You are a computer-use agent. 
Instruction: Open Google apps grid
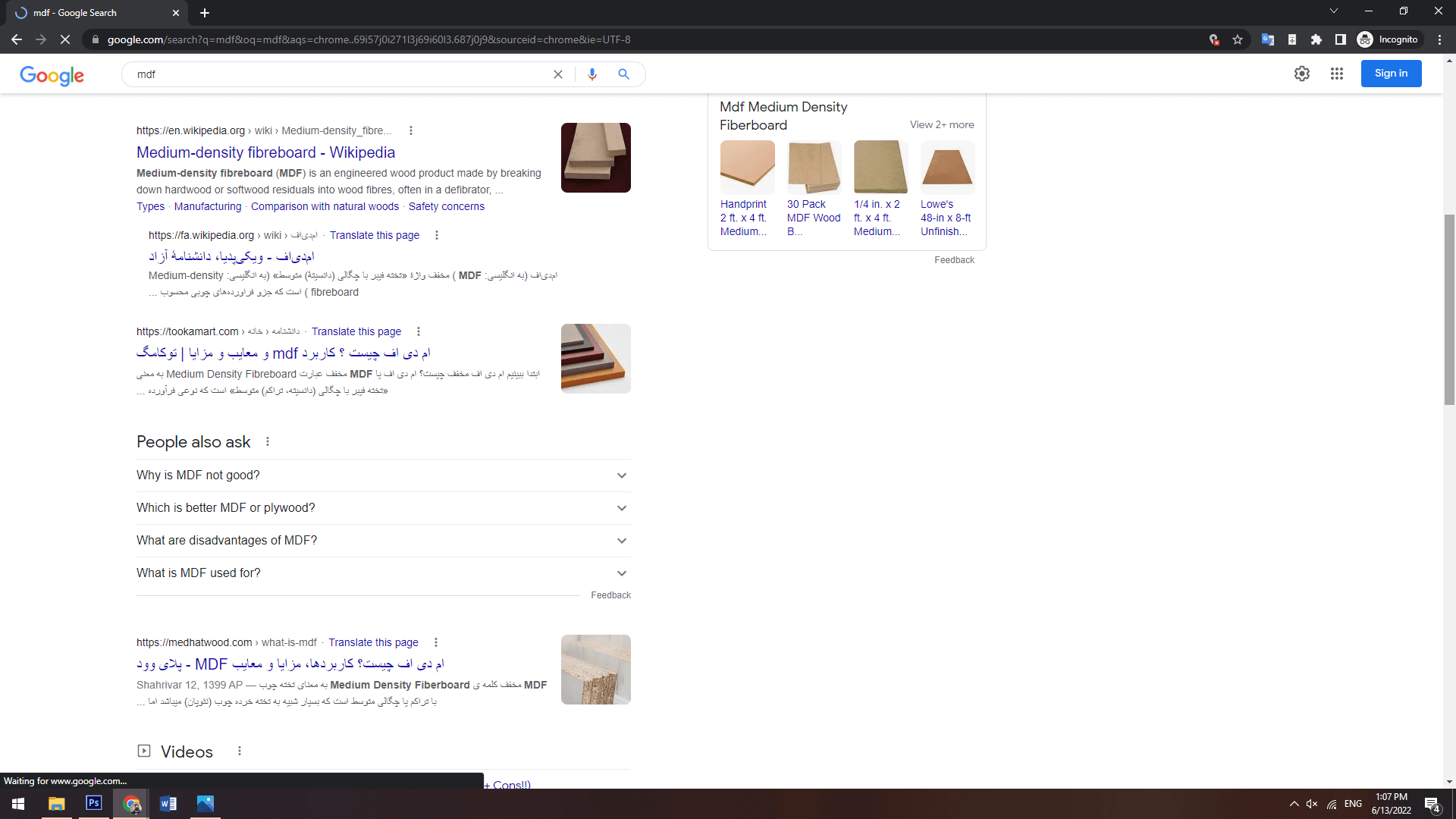coord(1337,74)
